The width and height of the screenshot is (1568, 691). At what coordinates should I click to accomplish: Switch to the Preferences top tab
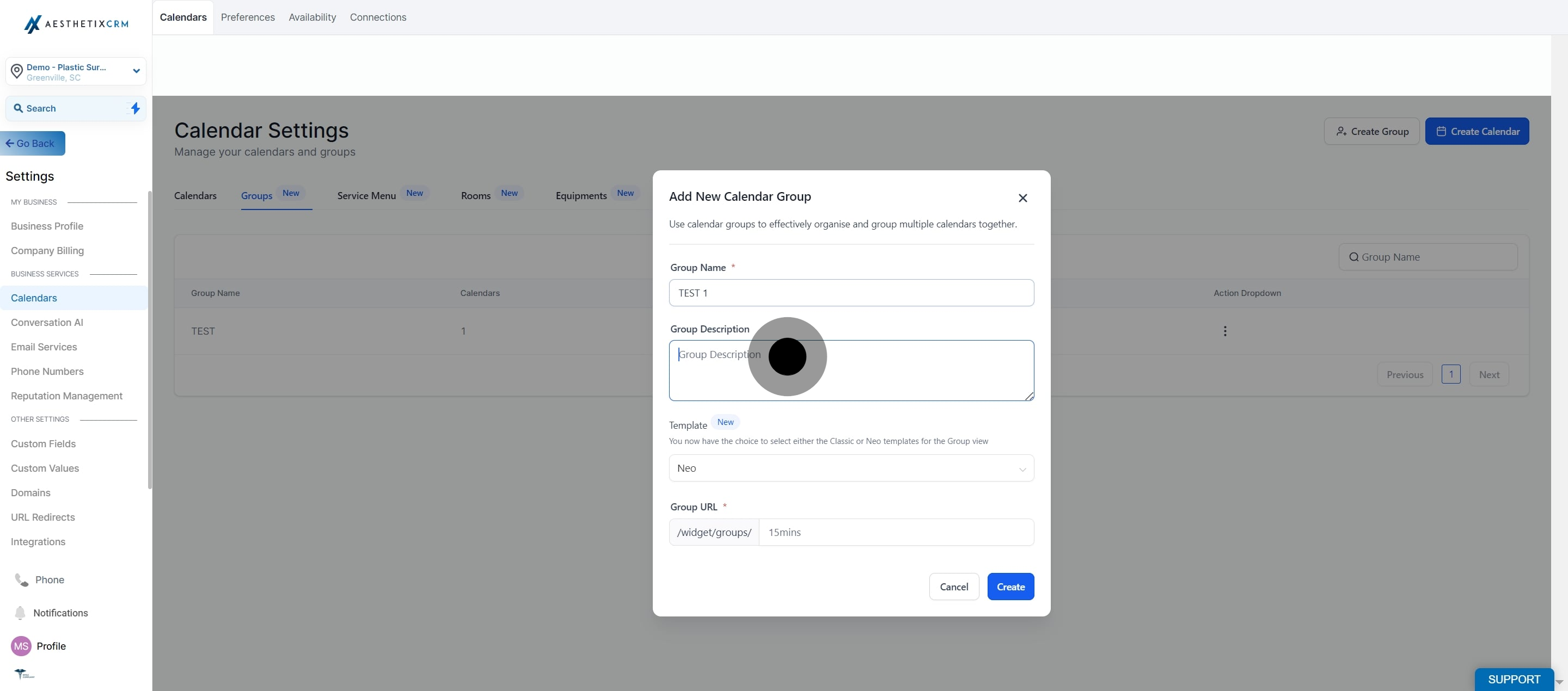pos(248,17)
